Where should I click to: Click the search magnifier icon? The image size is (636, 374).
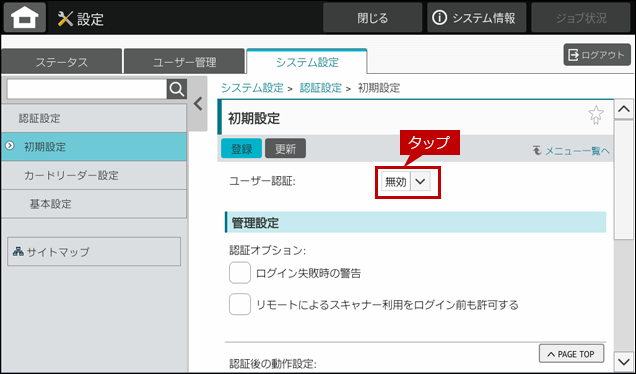[177, 89]
